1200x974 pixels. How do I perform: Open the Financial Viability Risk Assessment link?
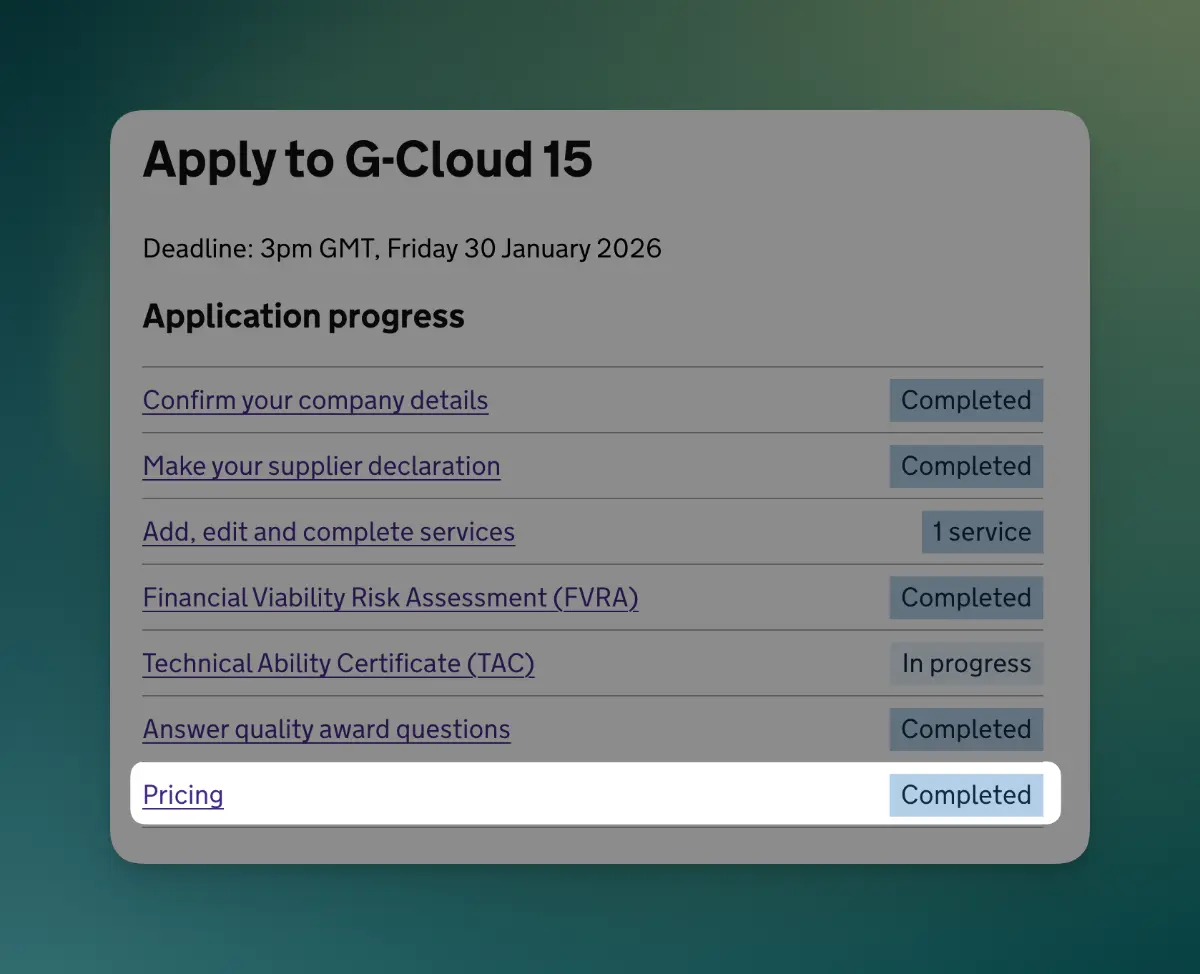point(391,598)
